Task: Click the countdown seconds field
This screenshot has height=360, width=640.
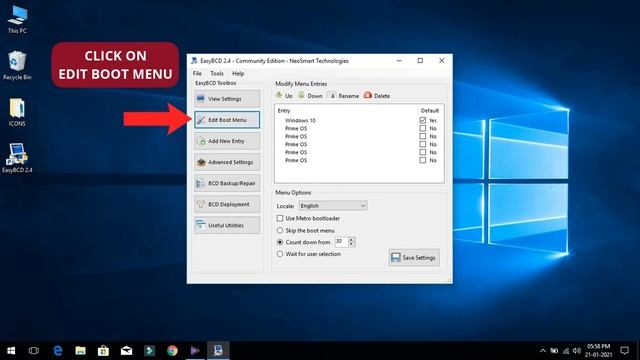Action: (x=341, y=242)
